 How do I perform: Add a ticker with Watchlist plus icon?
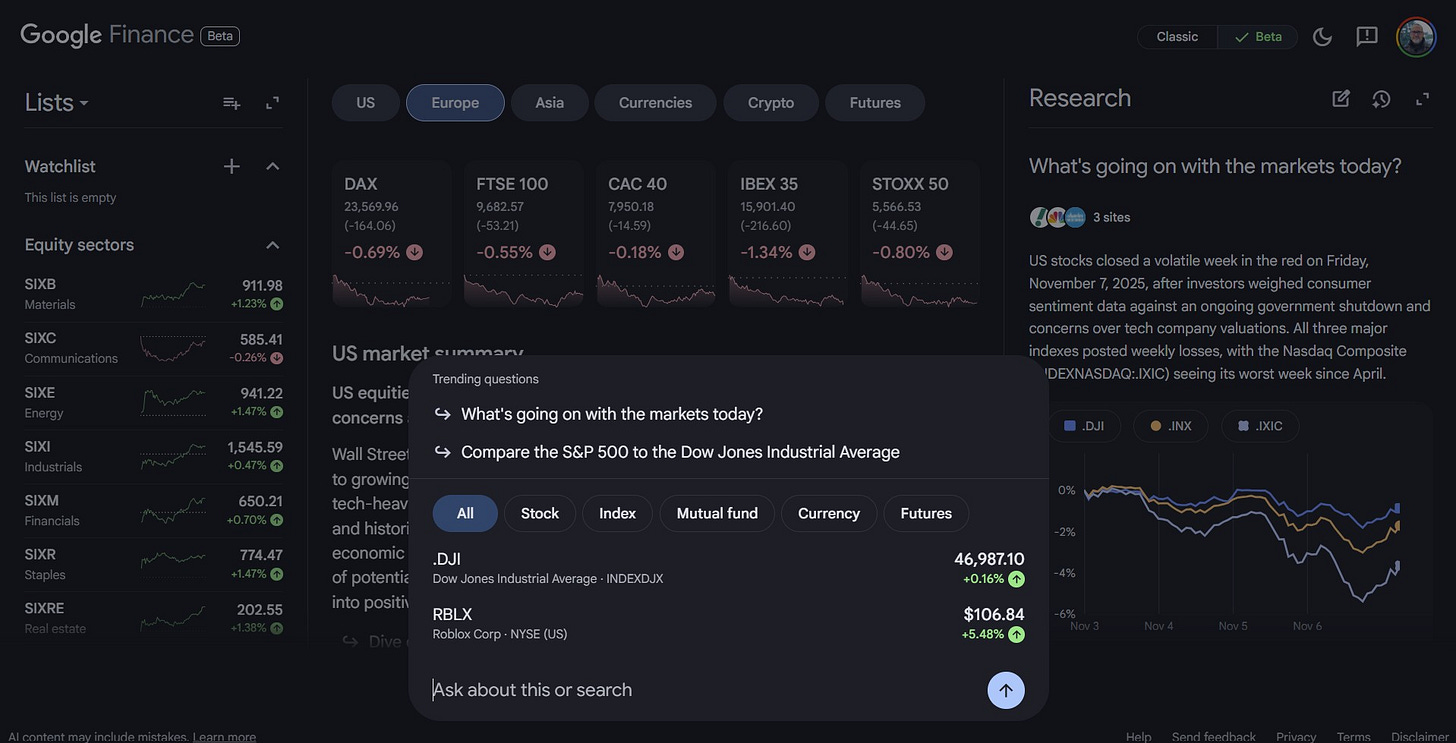231,166
